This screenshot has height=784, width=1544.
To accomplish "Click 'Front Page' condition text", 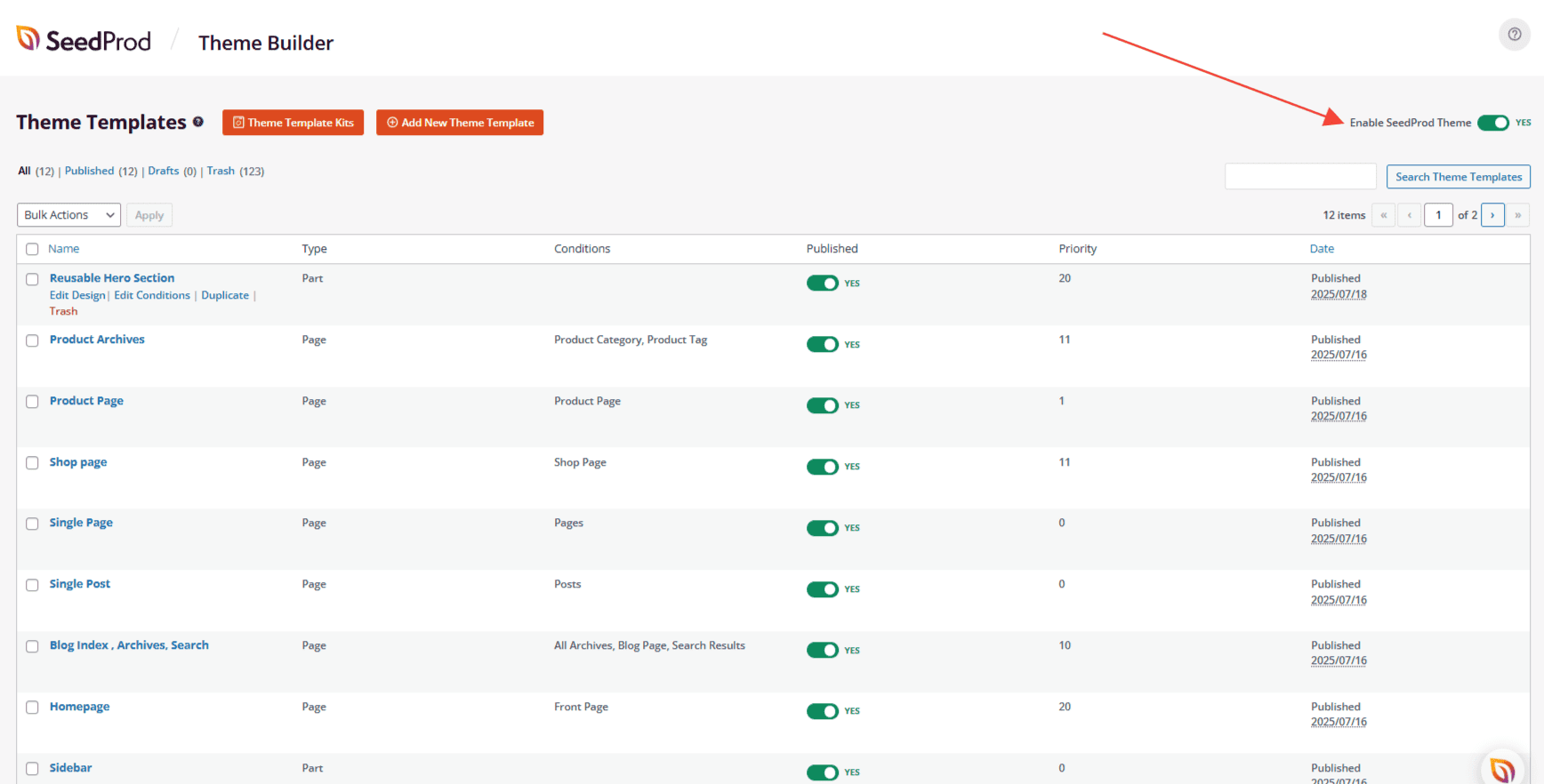I will coord(581,707).
